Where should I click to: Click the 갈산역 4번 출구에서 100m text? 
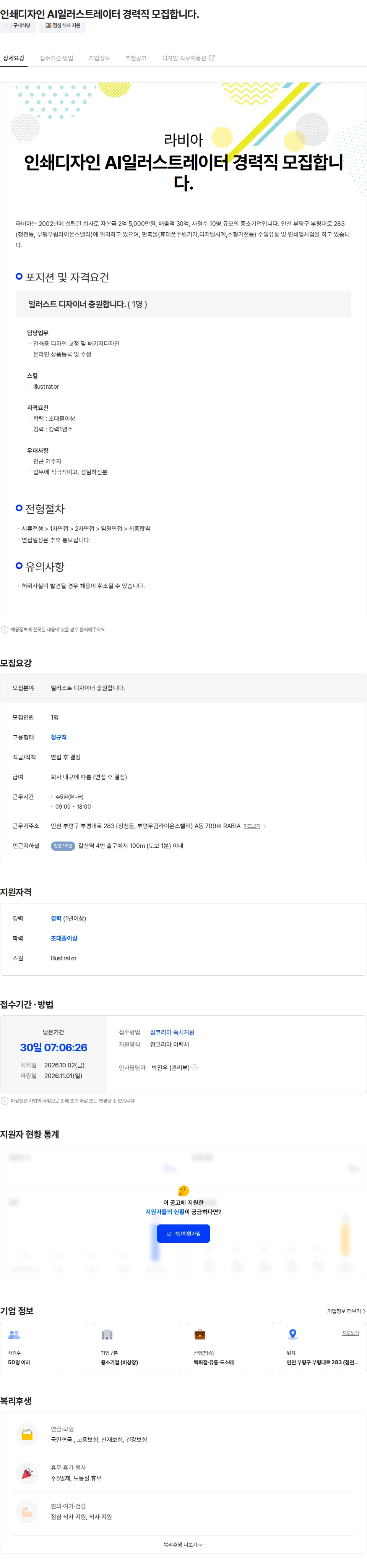click(131, 845)
